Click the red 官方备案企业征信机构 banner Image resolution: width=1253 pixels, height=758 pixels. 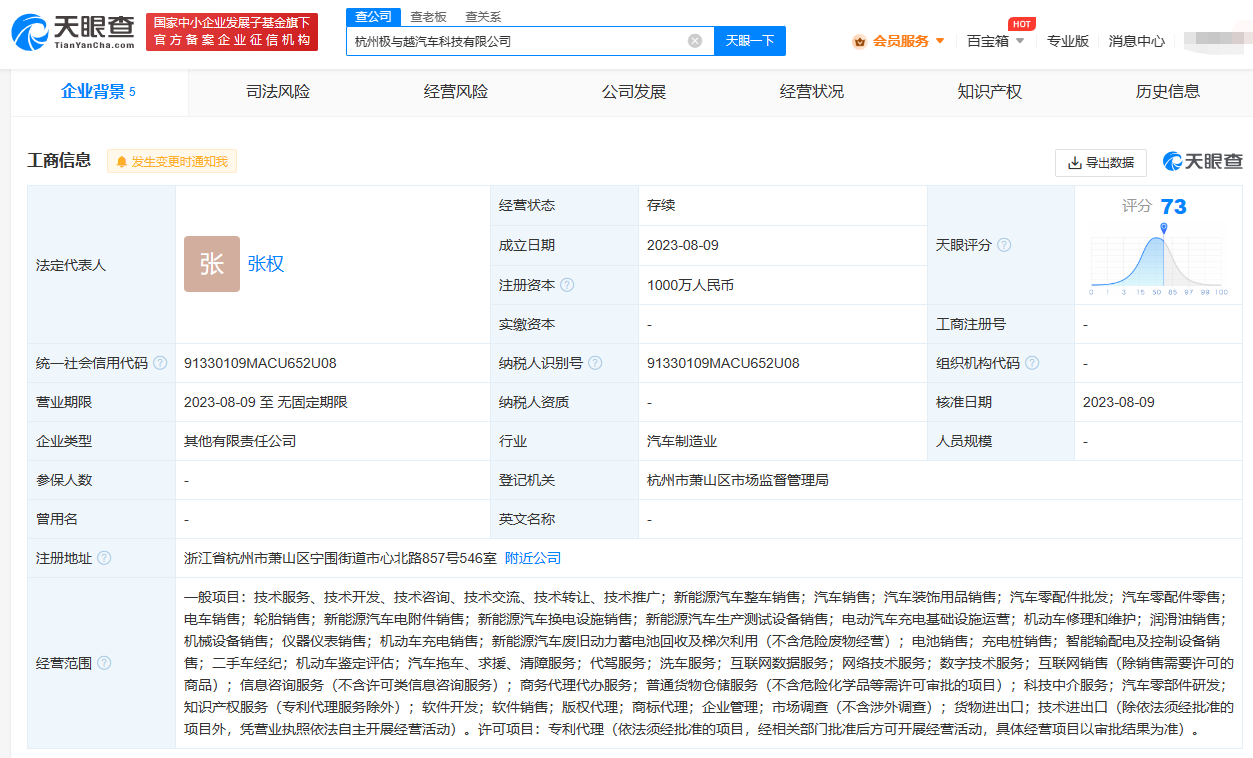coord(232,32)
